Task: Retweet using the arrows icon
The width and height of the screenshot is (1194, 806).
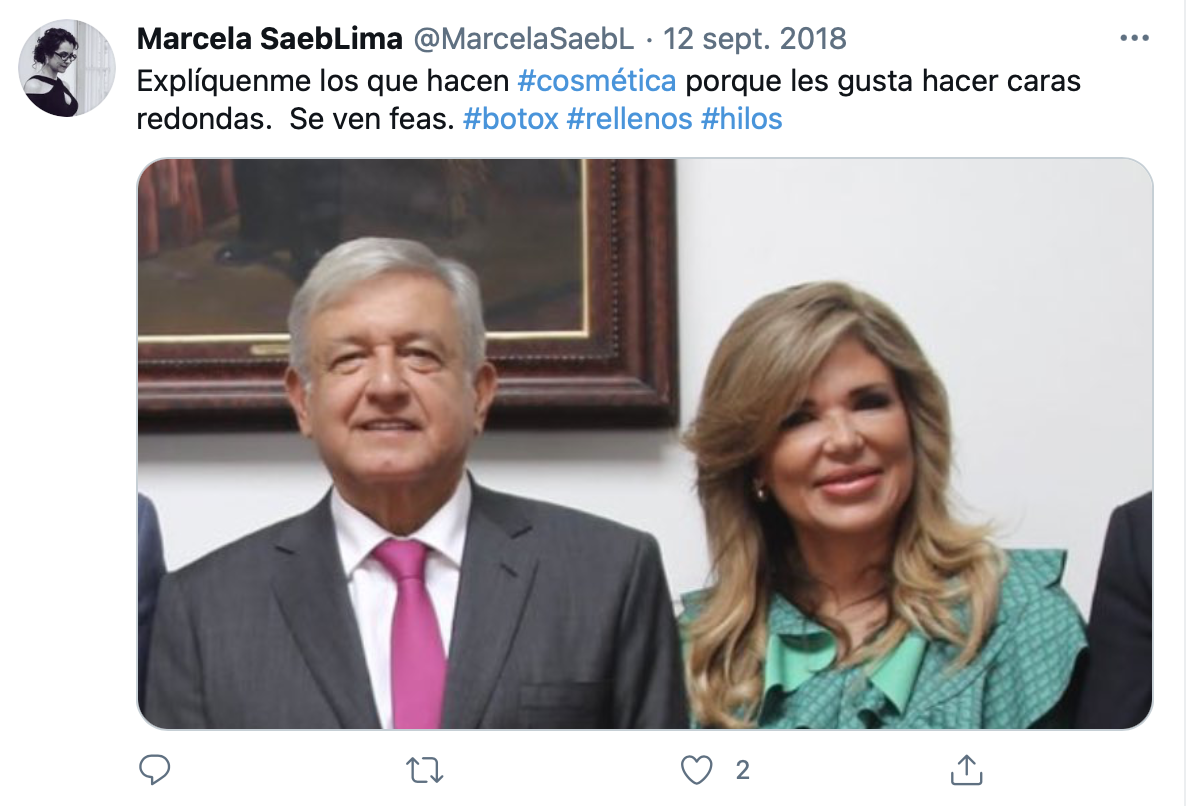Action: pyautogui.click(x=424, y=770)
